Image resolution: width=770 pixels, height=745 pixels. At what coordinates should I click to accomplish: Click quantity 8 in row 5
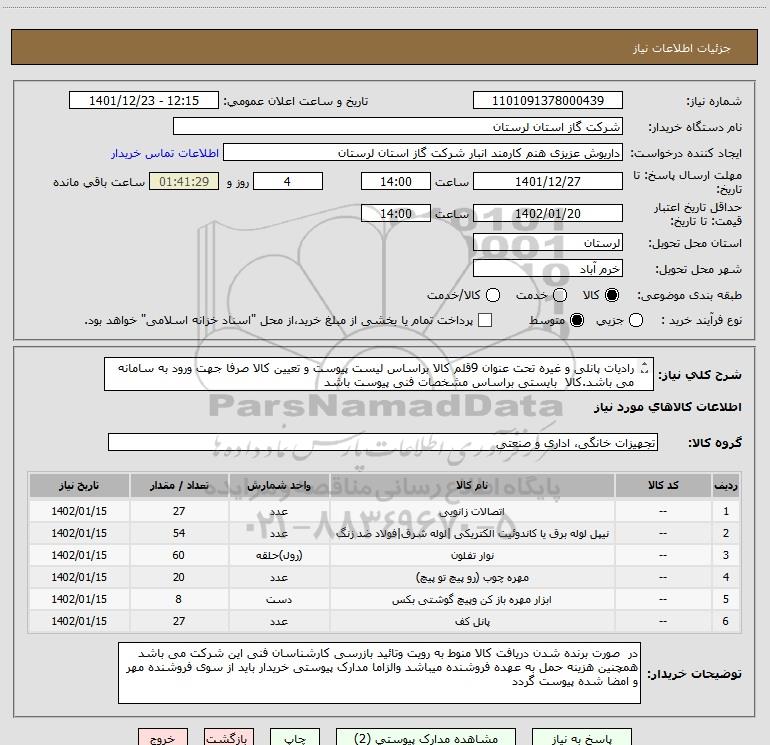pyautogui.click(x=179, y=600)
